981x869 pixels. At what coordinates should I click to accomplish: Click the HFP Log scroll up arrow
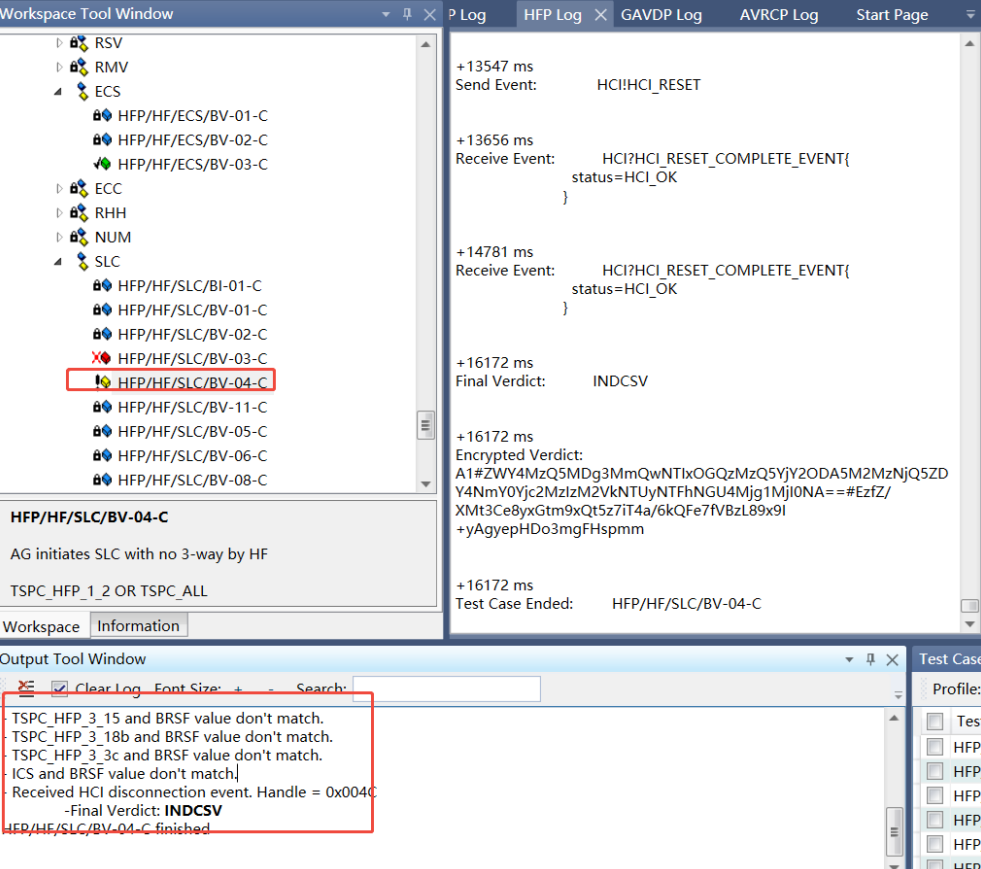(969, 43)
